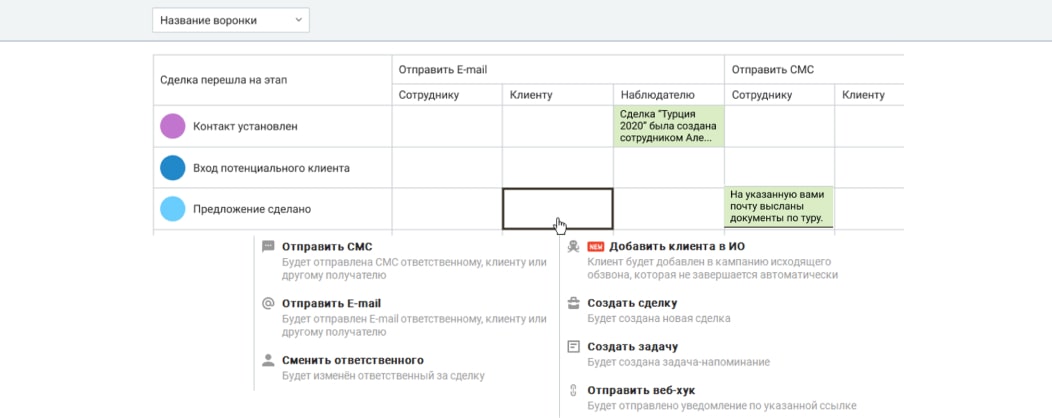Pick Создать сделку menu option
The image size is (1052, 418).
coord(632,303)
